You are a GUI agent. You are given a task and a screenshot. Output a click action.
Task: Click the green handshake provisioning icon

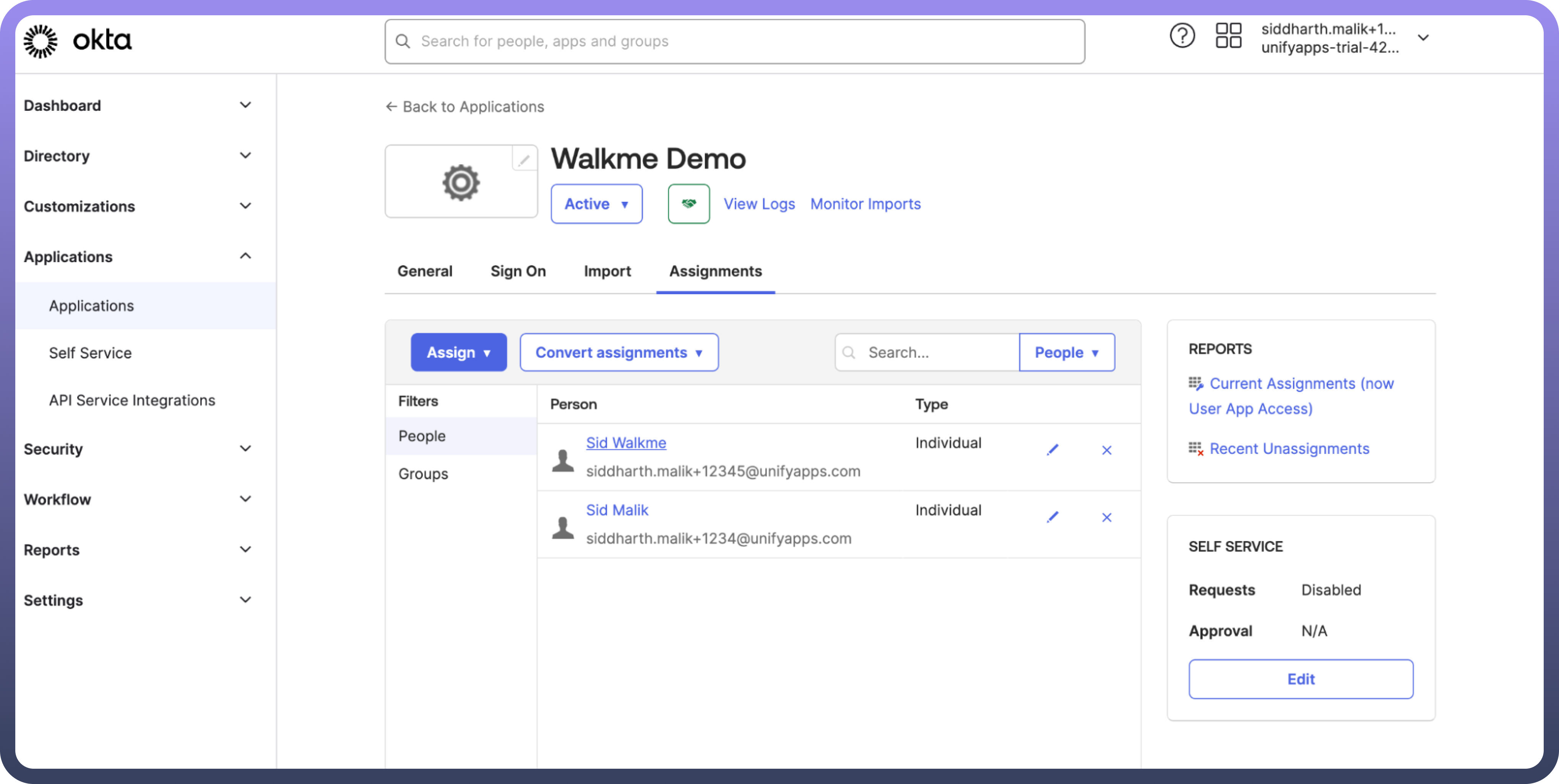coord(689,204)
